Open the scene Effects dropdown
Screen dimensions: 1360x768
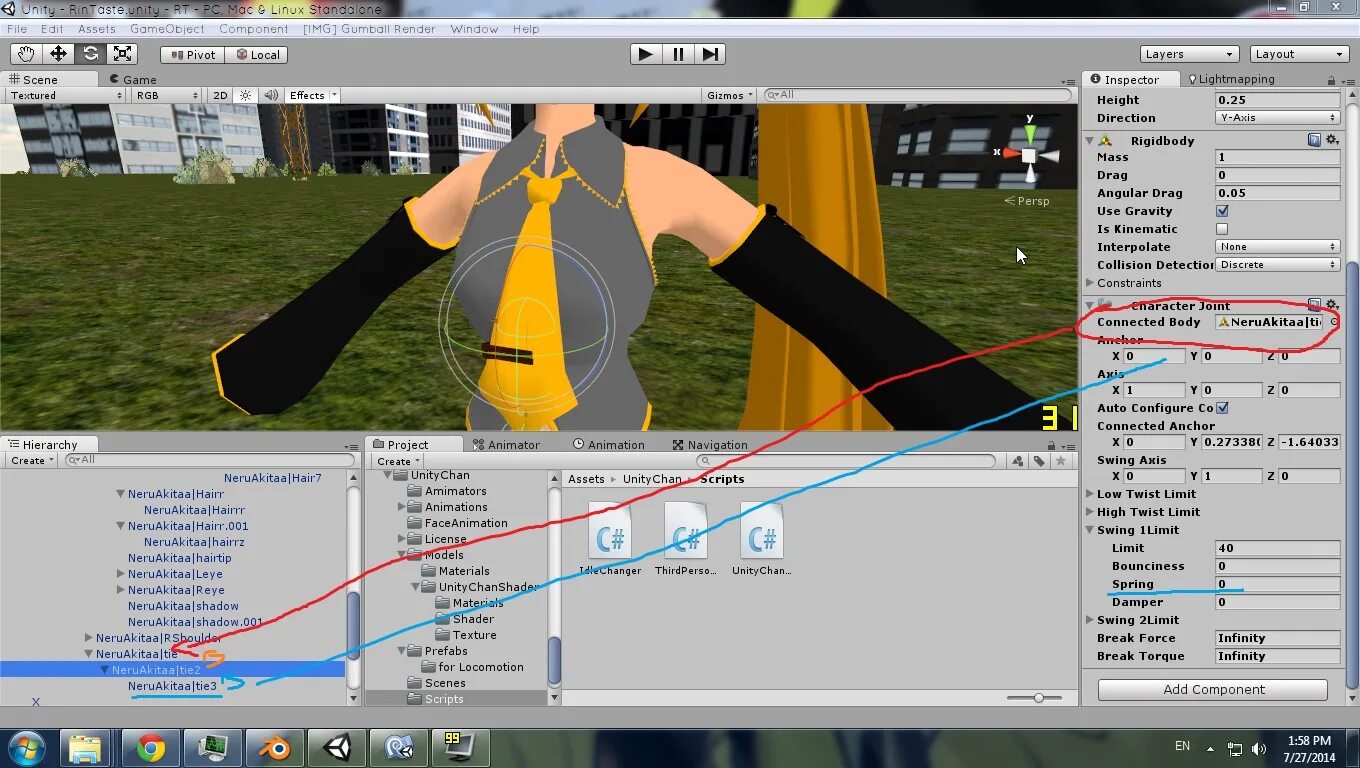312,95
